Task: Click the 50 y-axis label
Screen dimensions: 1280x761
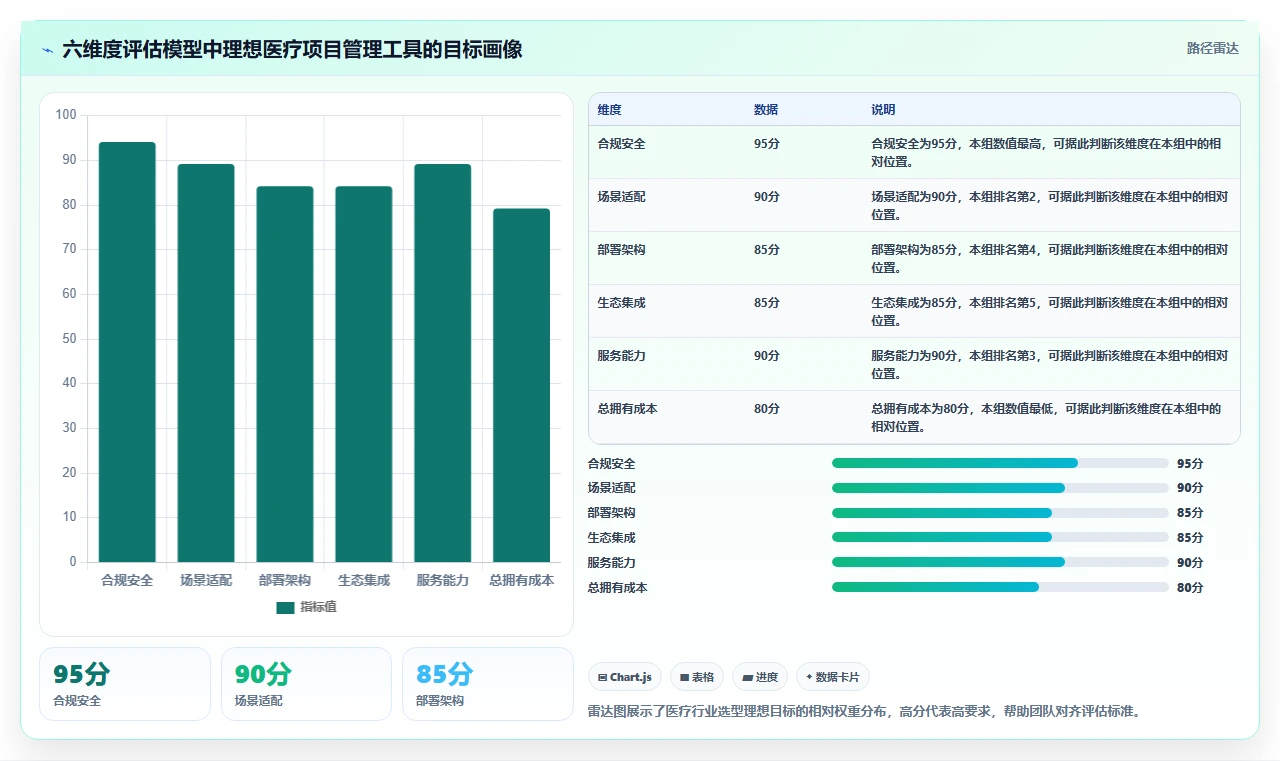Action: pyautogui.click(x=70, y=339)
